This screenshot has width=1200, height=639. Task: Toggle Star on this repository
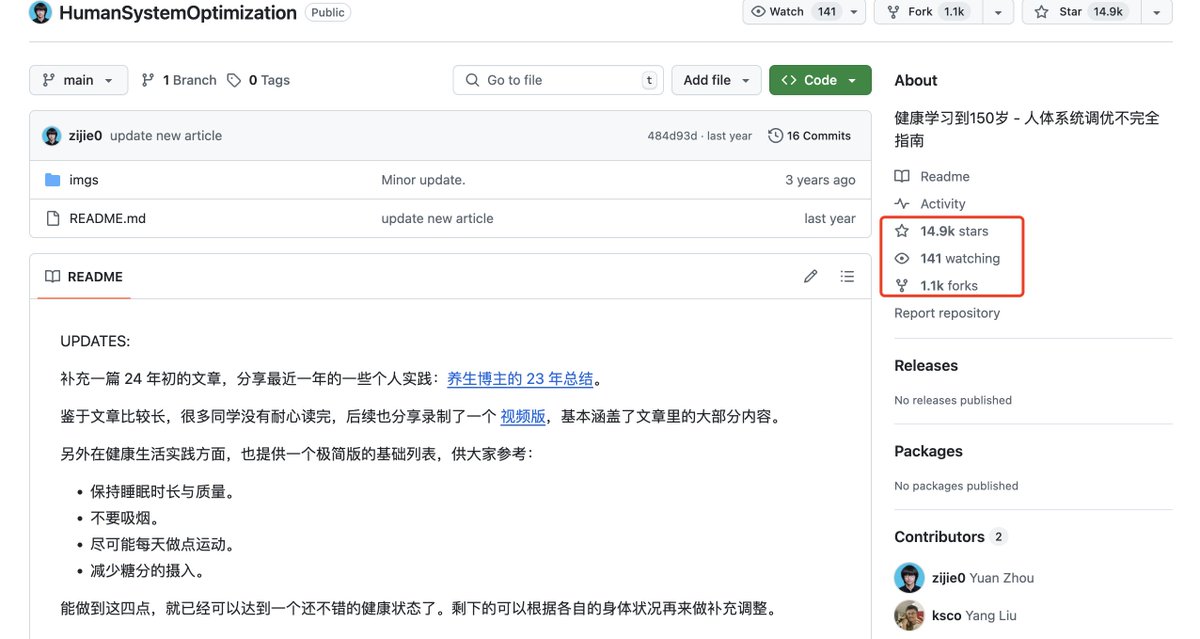click(x=1081, y=12)
